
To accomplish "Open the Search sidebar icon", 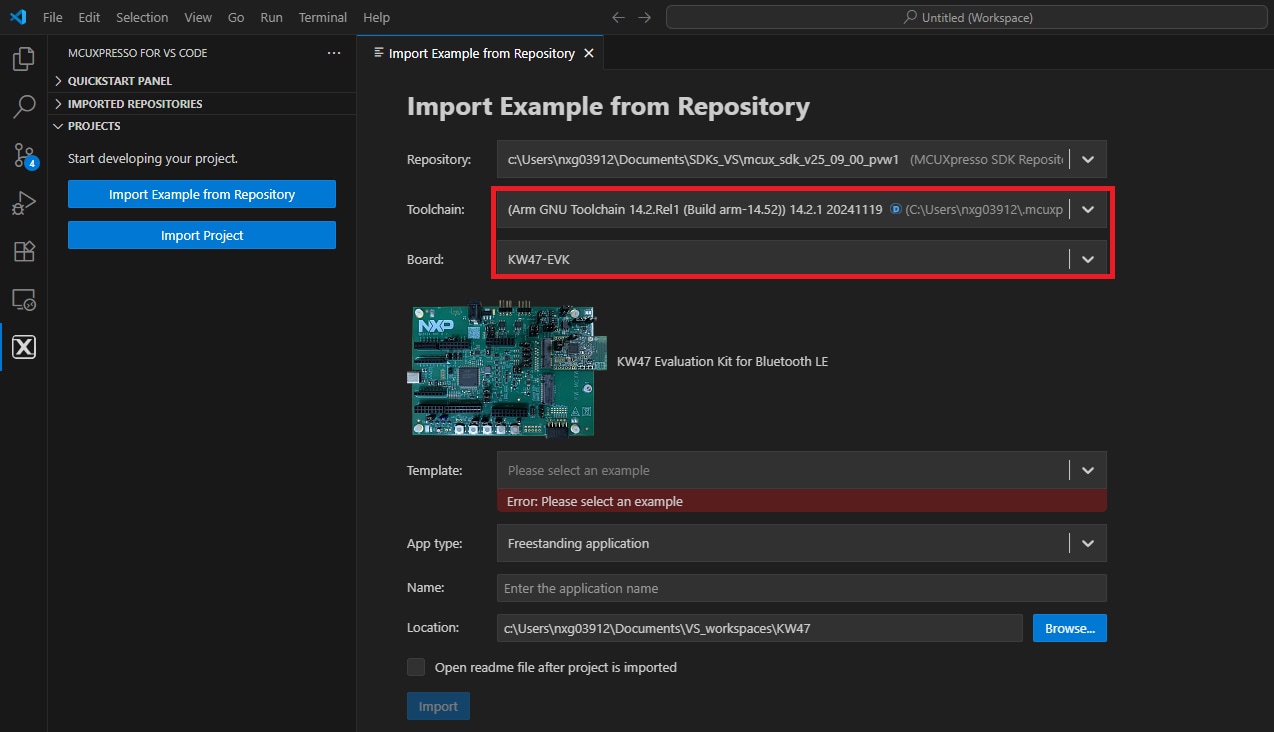I will click(22, 107).
